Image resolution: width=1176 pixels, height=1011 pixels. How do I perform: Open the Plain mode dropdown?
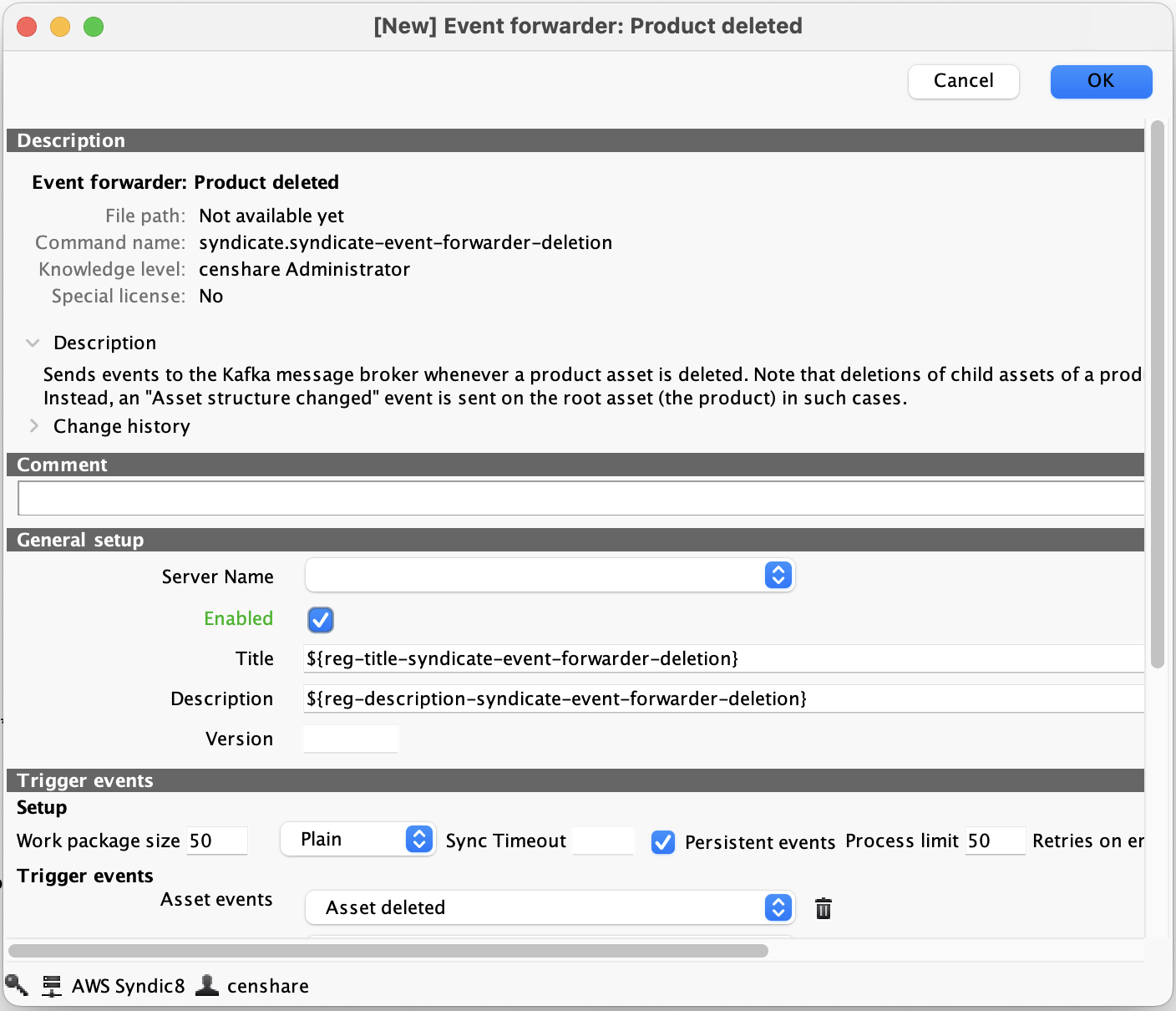357,840
